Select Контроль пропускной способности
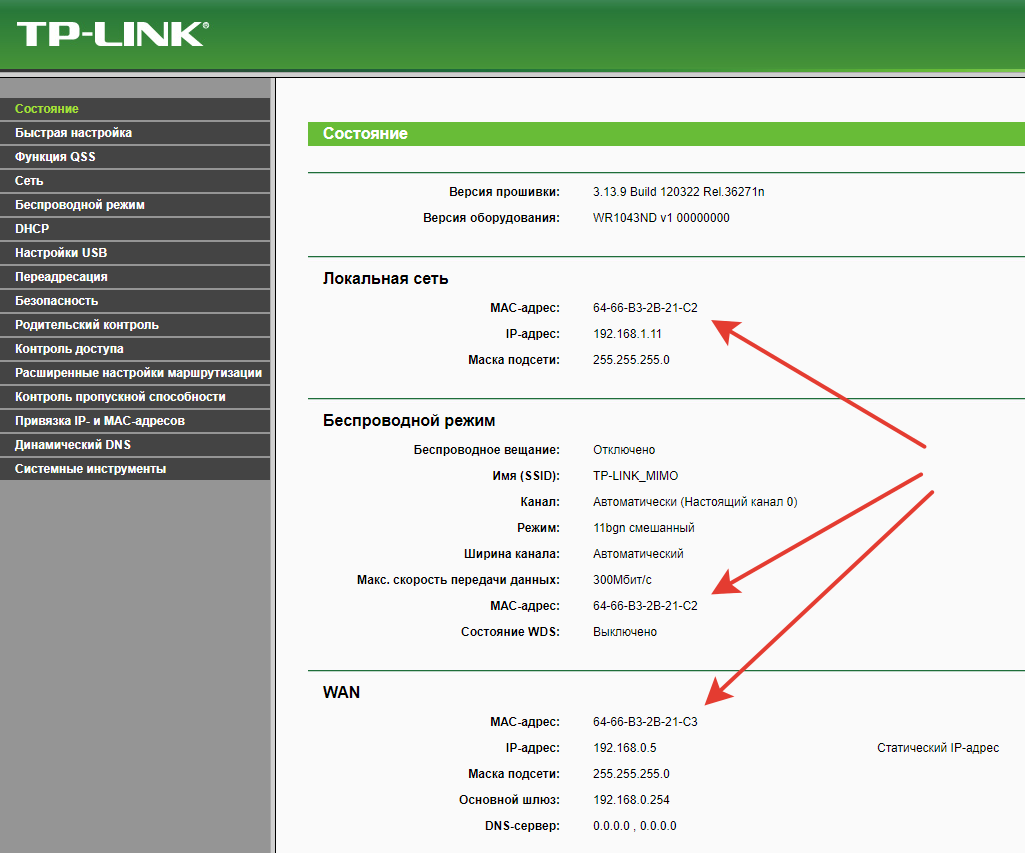Screen dimensions: 1025x853 120,397
